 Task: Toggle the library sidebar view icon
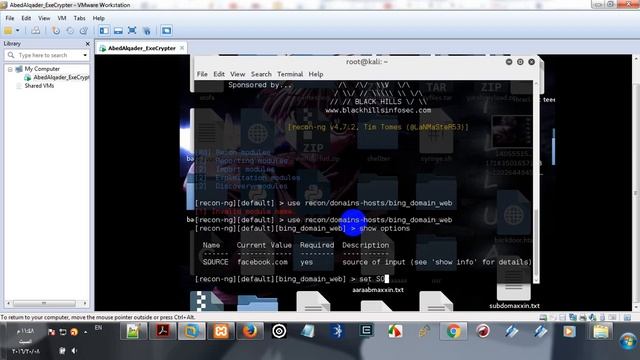point(104,31)
